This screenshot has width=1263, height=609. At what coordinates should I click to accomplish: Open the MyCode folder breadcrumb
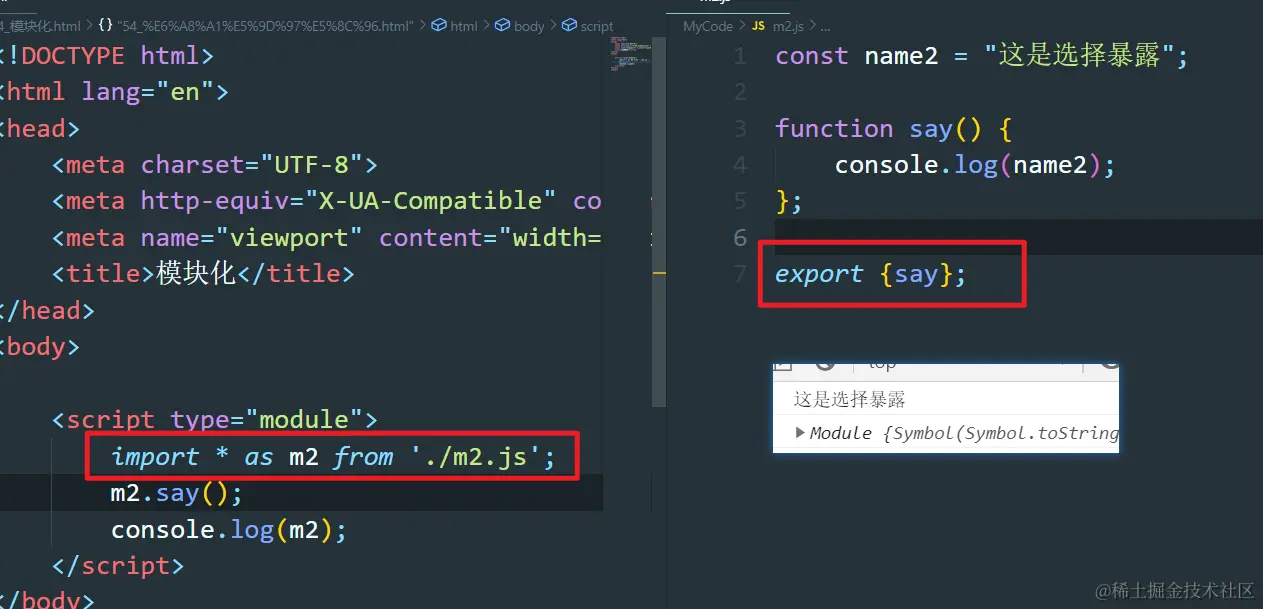tap(708, 26)
